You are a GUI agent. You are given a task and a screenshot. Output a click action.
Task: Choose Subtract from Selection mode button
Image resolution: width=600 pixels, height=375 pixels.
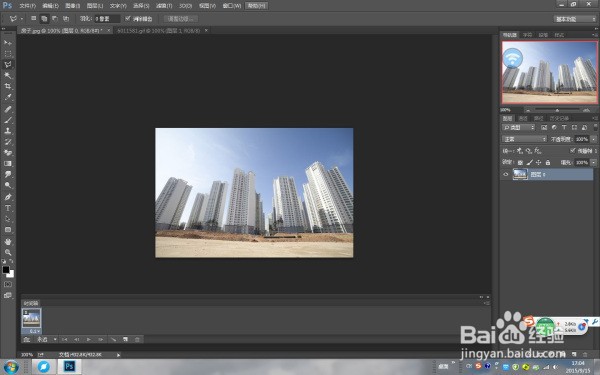point(55,18)
